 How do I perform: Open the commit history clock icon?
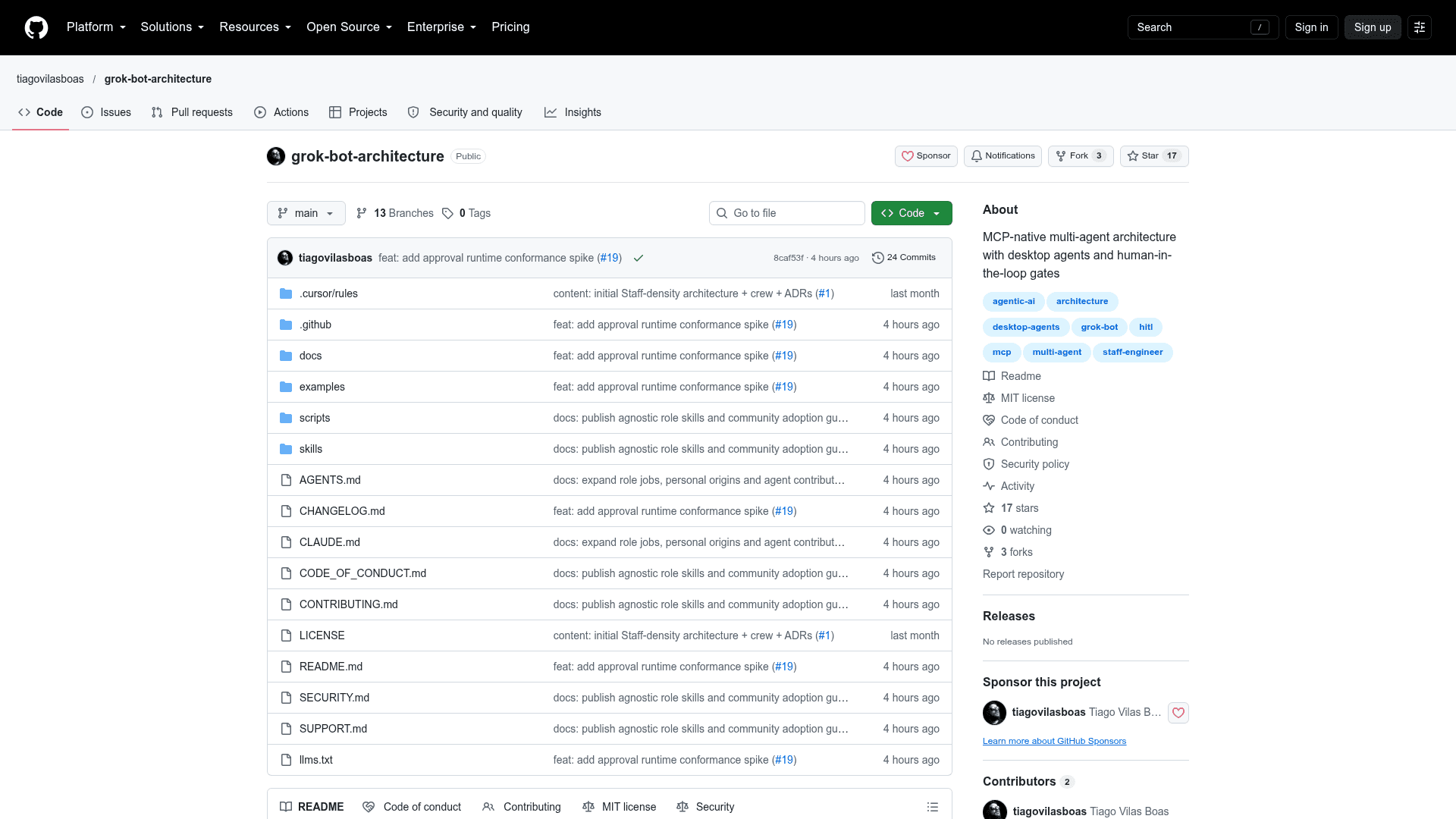878,258
